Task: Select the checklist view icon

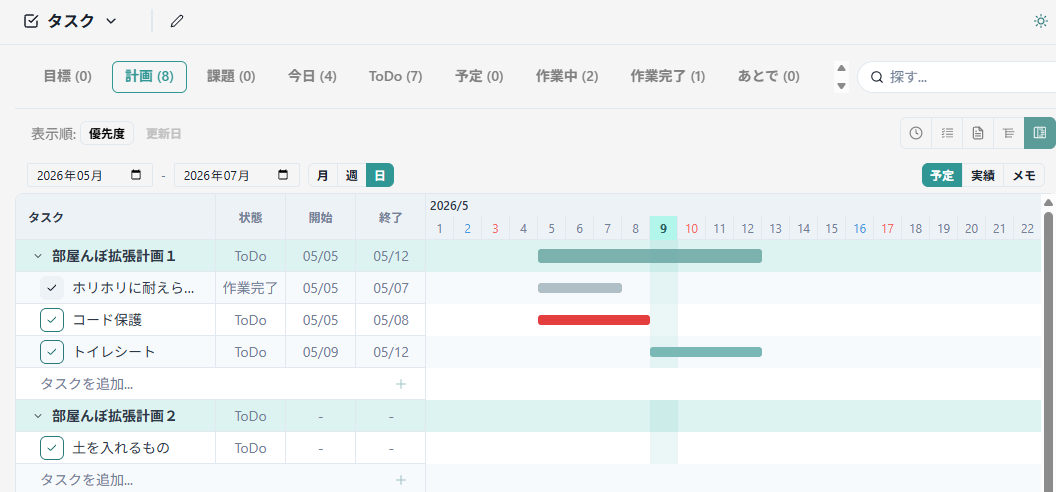Action: pyautogui.click(x=947, y=133)
